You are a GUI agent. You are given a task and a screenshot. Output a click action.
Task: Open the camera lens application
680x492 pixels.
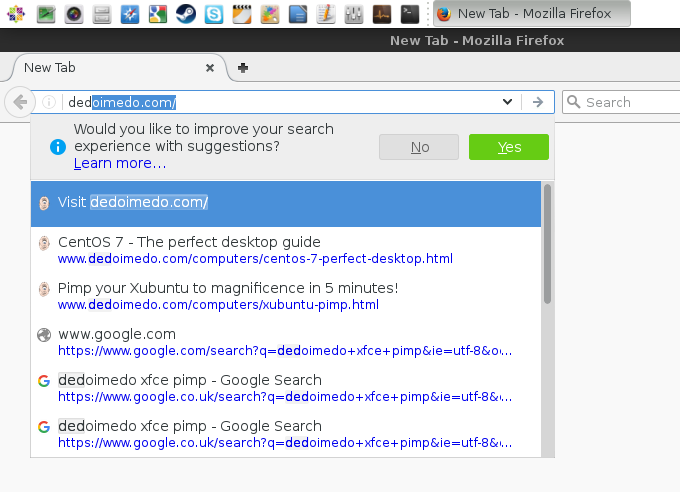tap(74, 14)
